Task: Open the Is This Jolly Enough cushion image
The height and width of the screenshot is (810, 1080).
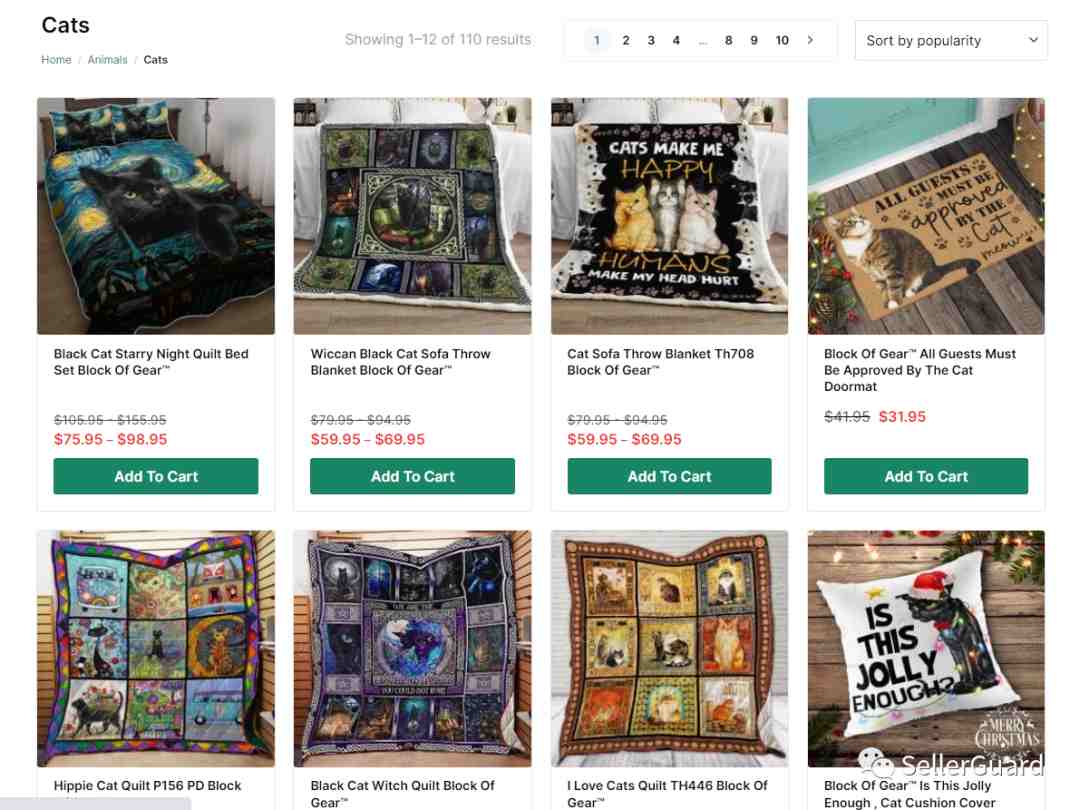Action: click(x=926, y=648)
